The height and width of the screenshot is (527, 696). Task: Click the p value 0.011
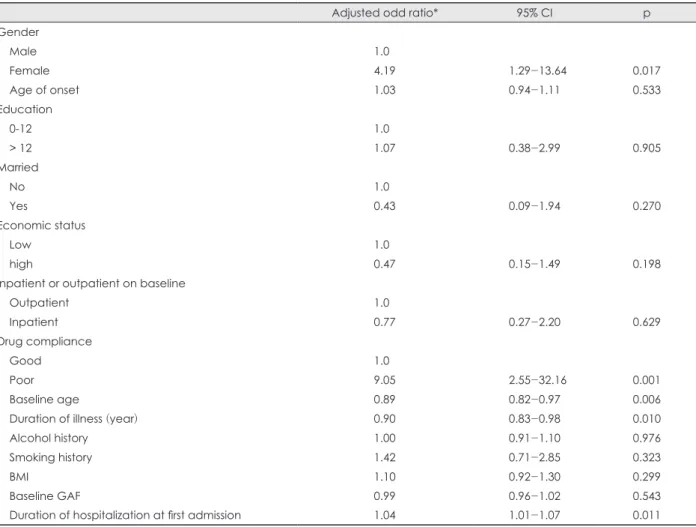646,515
